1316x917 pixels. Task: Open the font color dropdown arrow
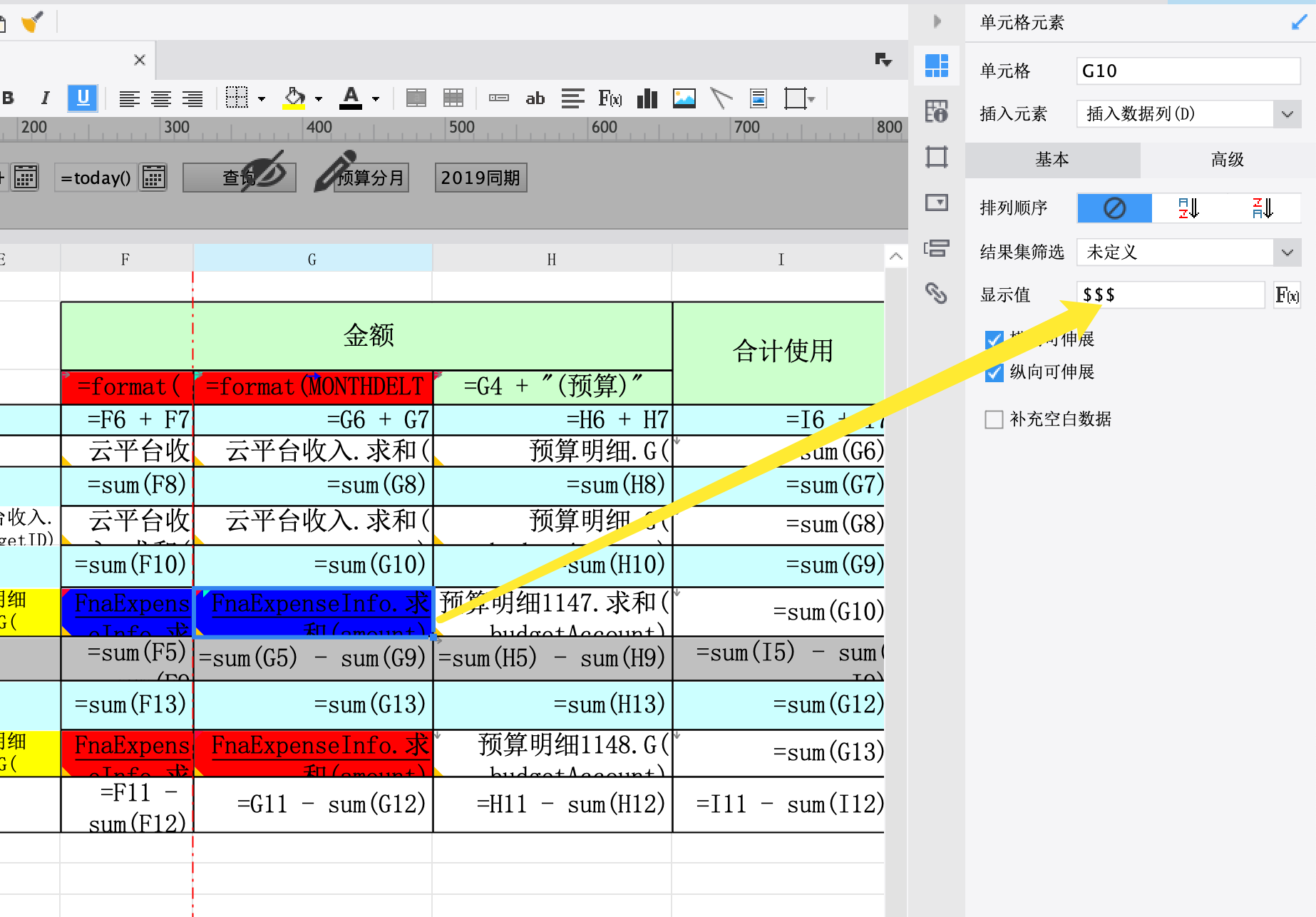375,99
